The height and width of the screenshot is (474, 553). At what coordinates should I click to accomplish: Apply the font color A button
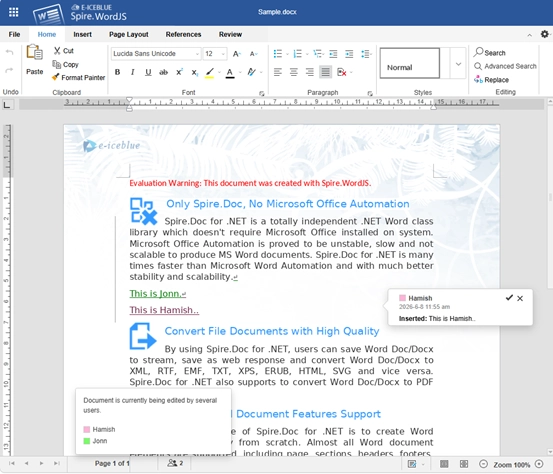coord(230,73)
